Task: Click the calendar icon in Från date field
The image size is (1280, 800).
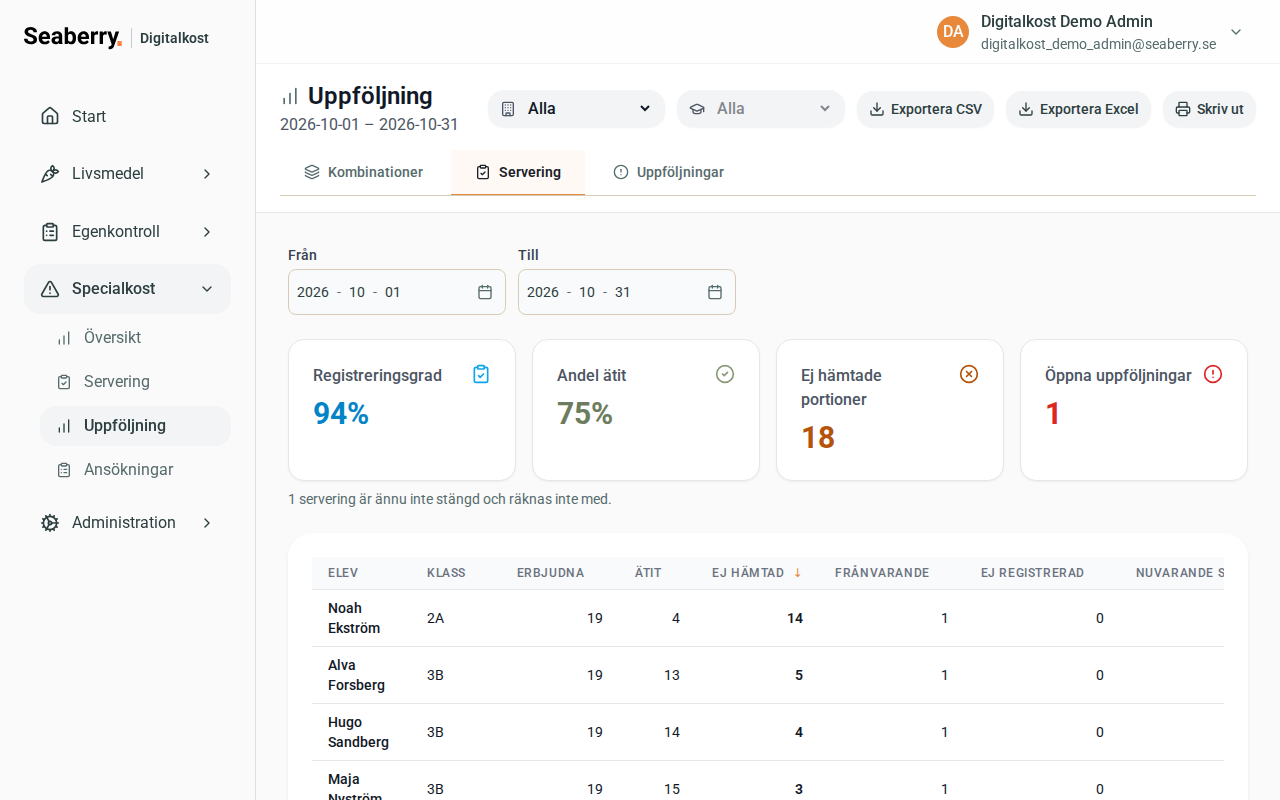Action: (485, 292)
